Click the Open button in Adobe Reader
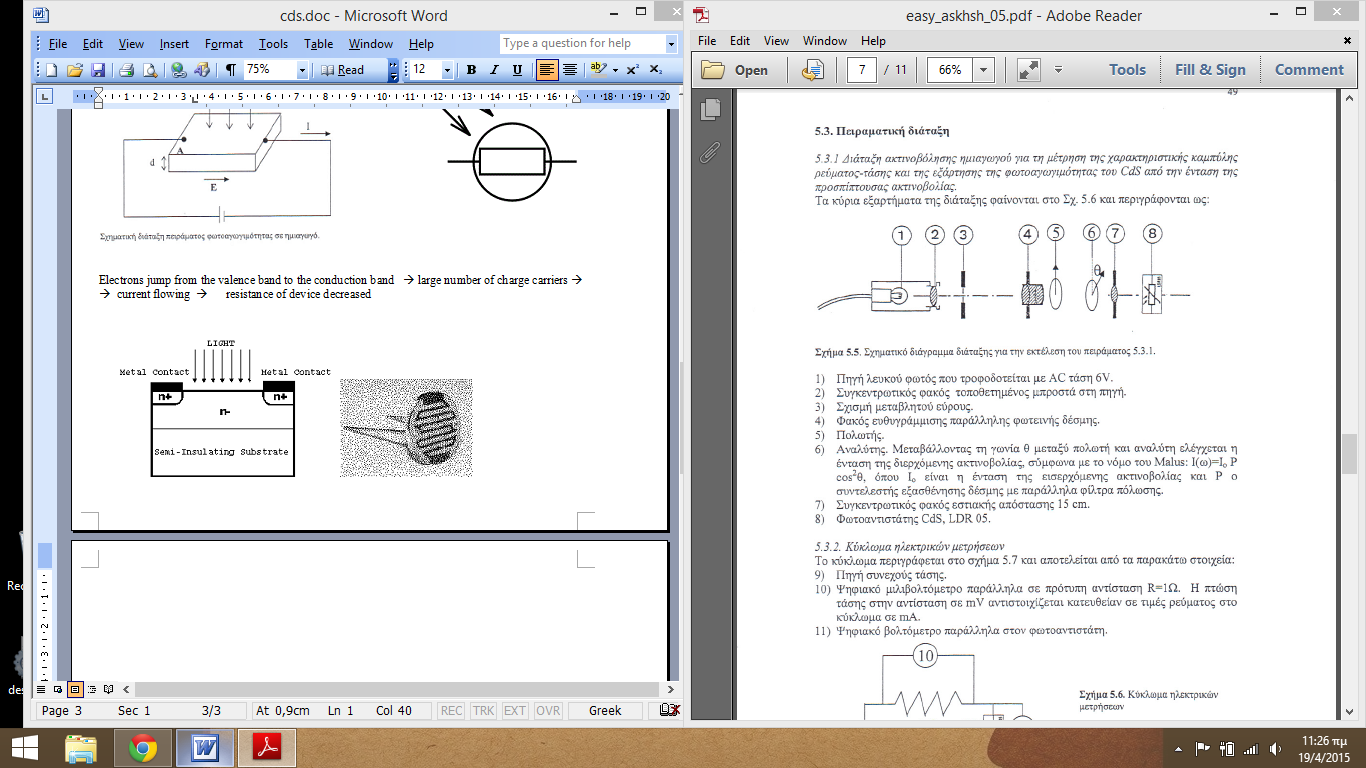Image resolution: width=1366 pixels, height=768 pixels. tap(735, 70)
